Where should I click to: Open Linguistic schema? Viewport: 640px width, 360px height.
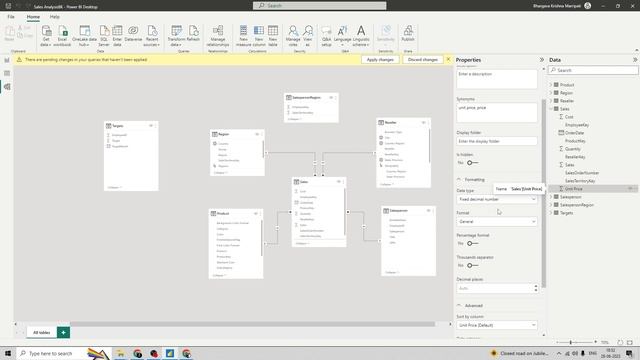click(x=361, y=35)
